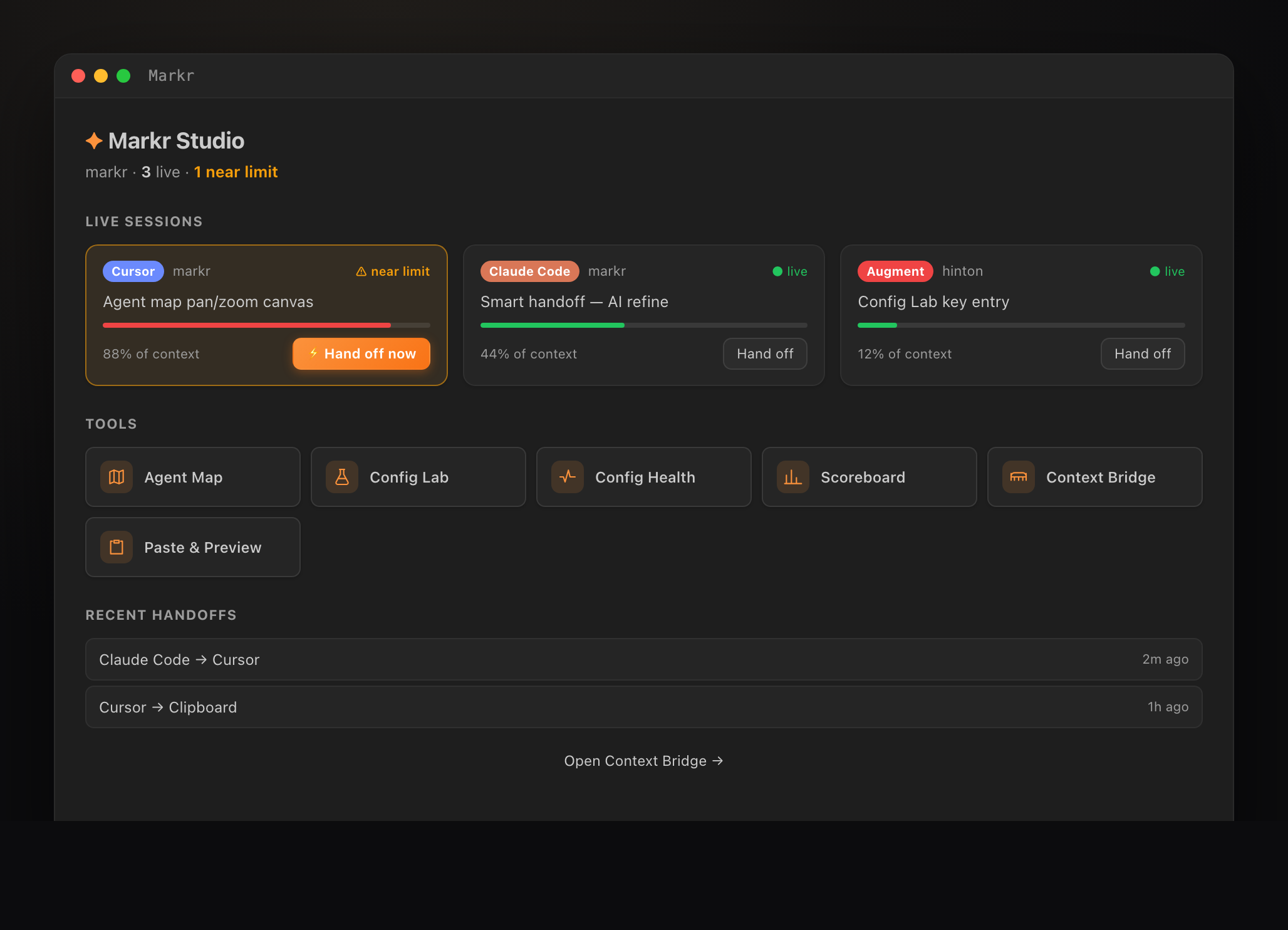
Task: Open the Claude Code → Cursor handoff row
Action: tap(644, 659)
